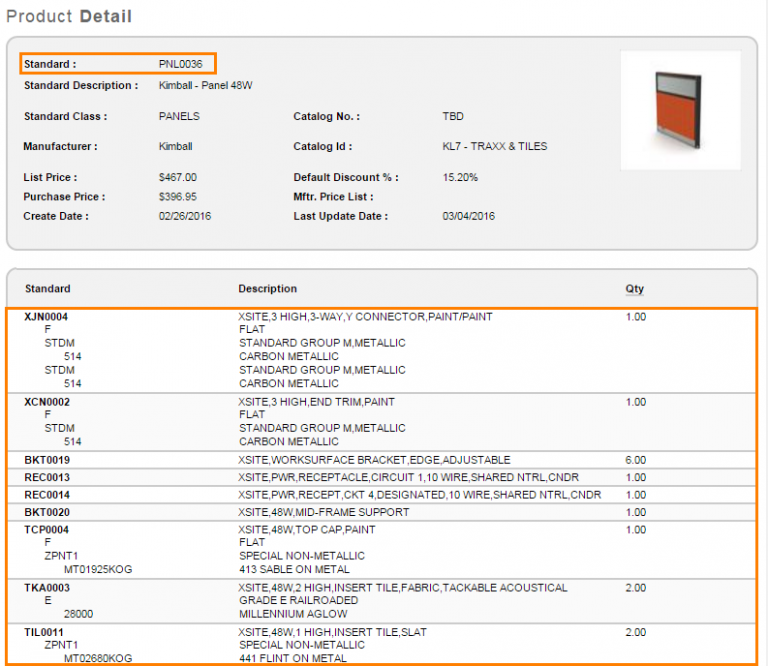Click the REC0014 standard code
This screenshot has width=768, height=666.
47,495
